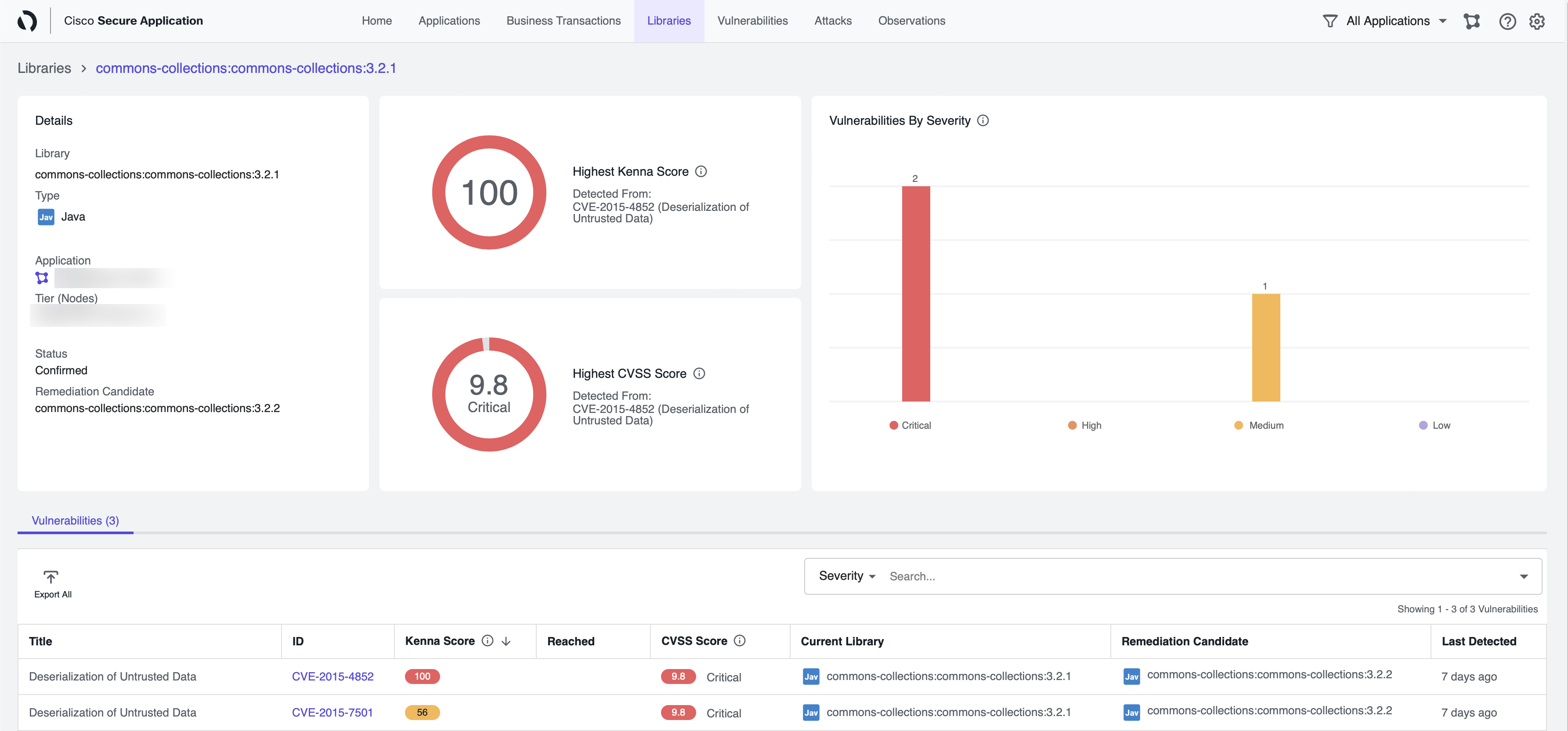Click Java icon in CVE-2015-7501 Remediation Candidate cell
This screenshot has width=1568, height=731.
[x=1131, y=712]
